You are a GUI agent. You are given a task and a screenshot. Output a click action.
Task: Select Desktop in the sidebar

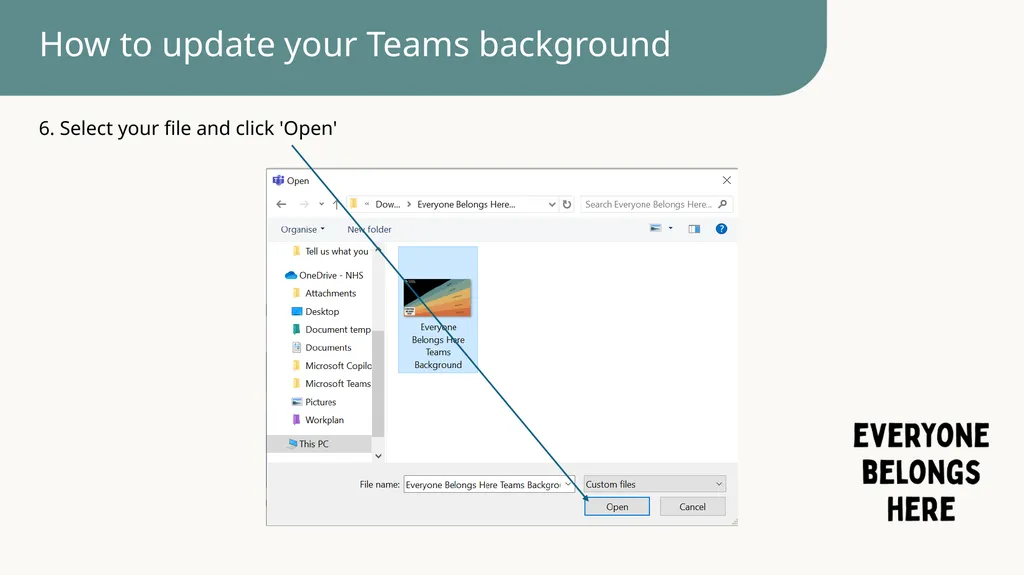click(316, 312)
